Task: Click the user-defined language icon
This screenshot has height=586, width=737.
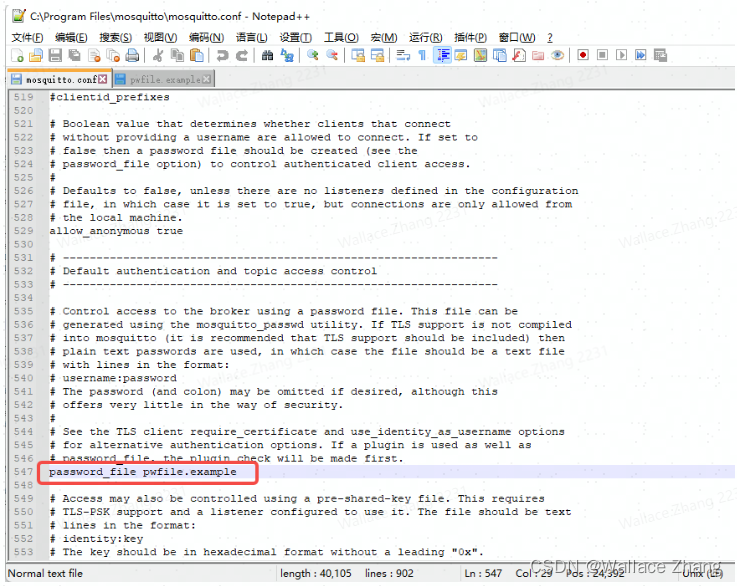Action: 461,55
